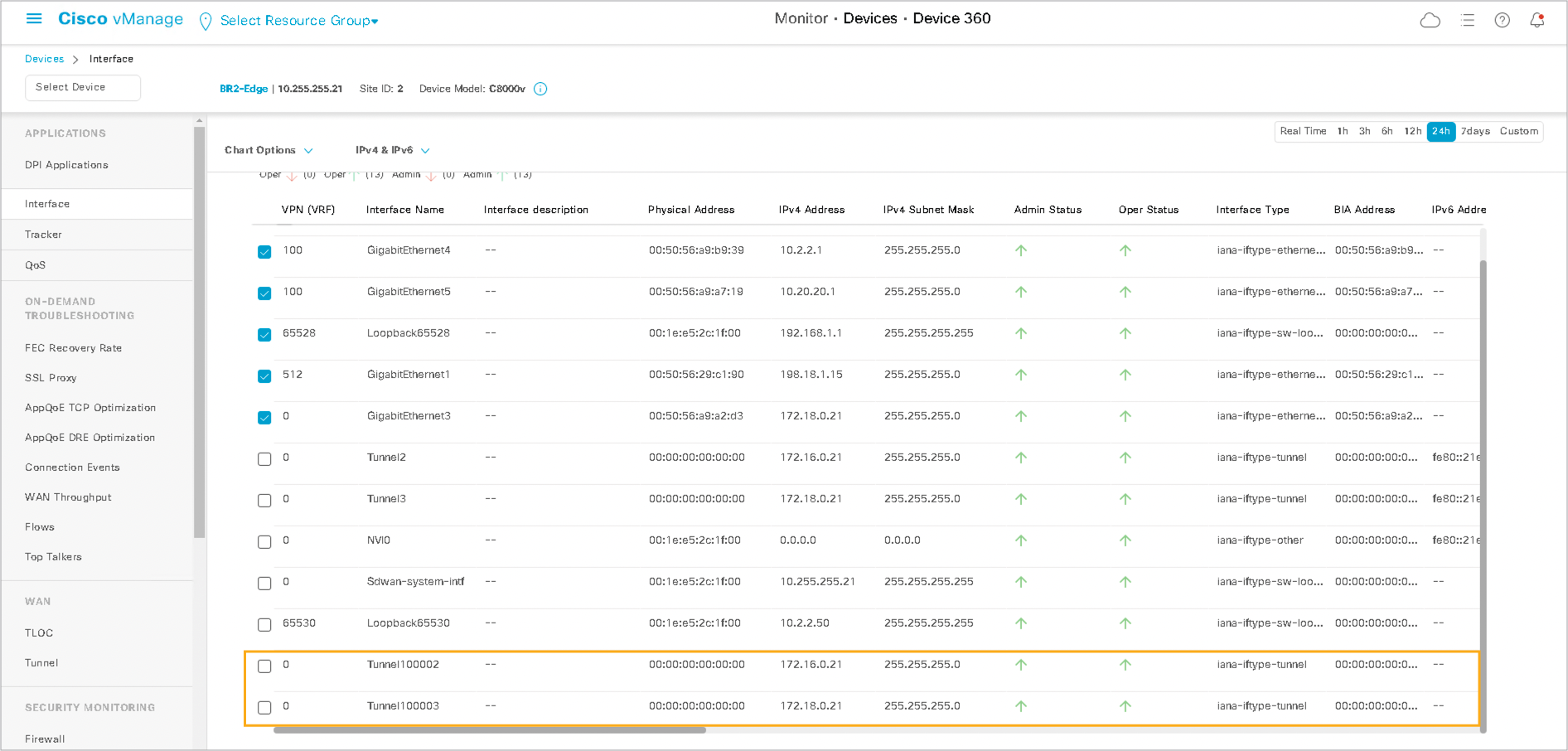Choose the Custom time range
This screenshot has height=751, width=1568.
1519,131
